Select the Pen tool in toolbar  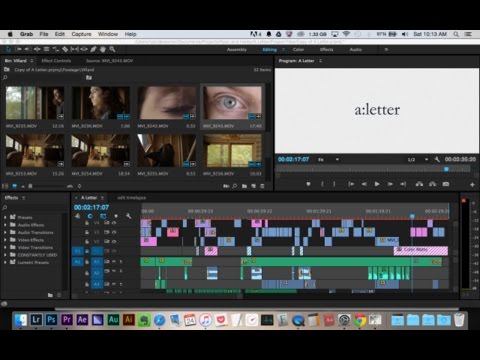click(x=93, y=49)
